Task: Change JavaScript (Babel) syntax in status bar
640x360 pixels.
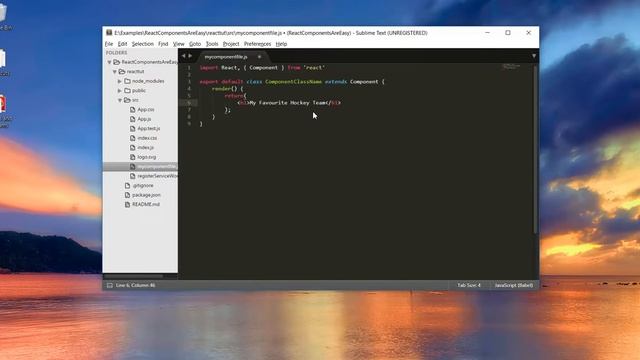Action: point(513,285)
